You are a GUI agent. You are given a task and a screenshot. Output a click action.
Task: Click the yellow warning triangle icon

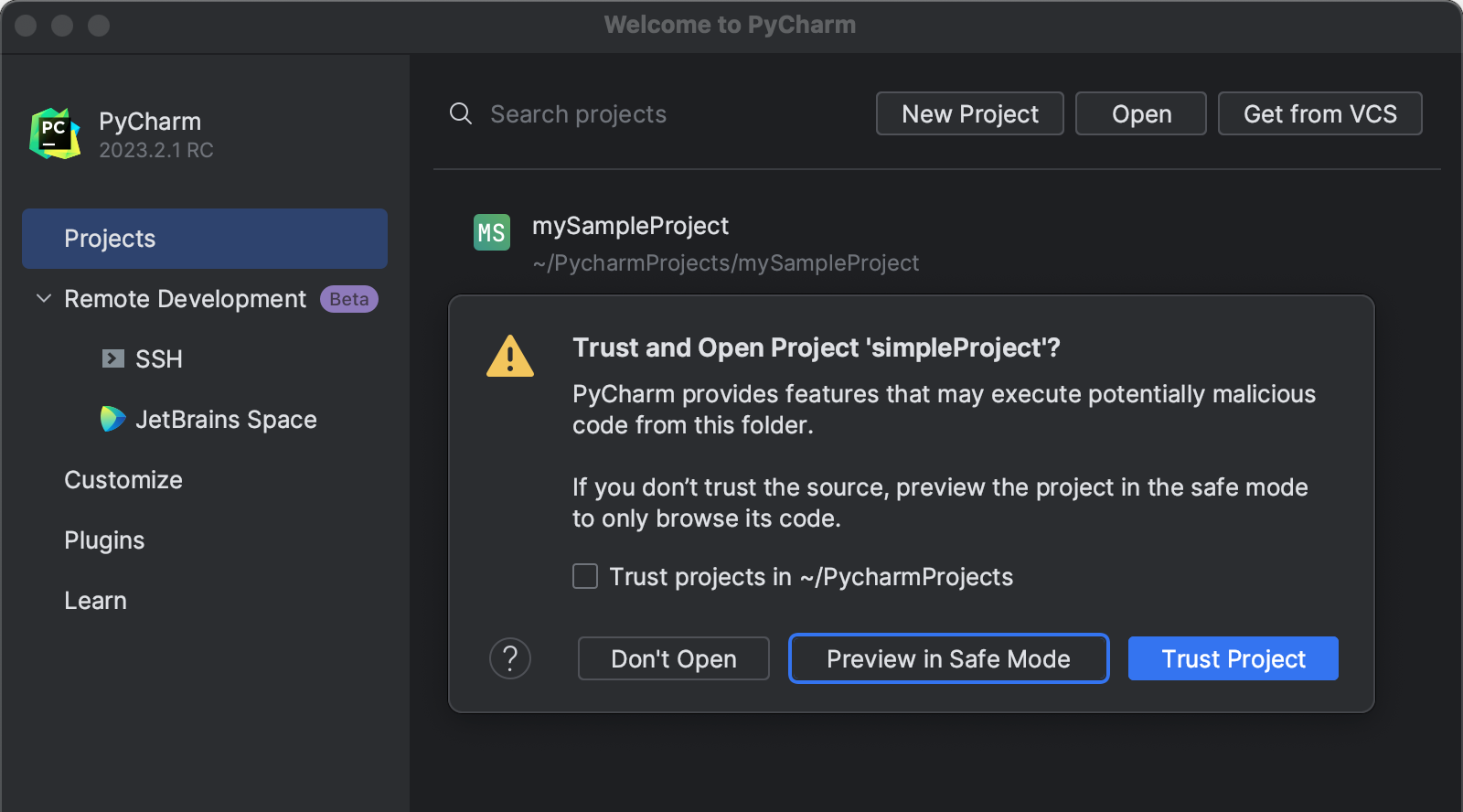coord(510,357)
